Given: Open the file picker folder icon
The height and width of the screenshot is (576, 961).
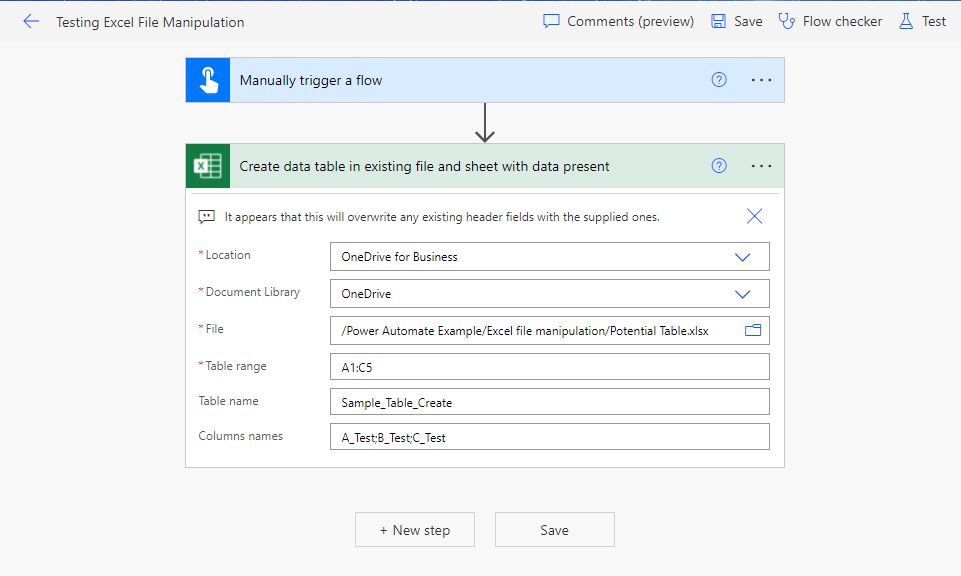Looking at the screenshot, I should 753,330.
